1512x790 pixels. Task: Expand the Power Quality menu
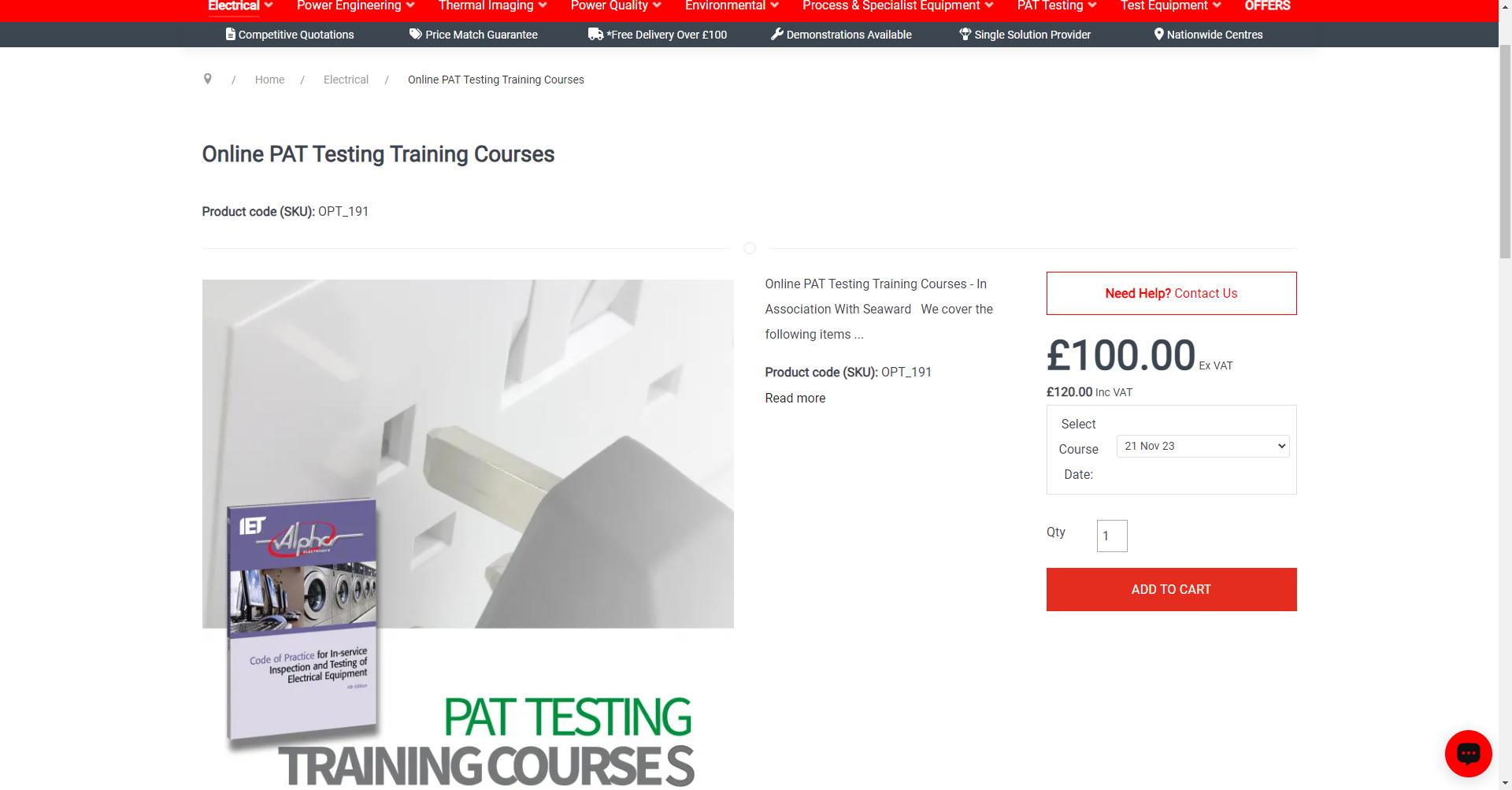[x=615, y=6]
